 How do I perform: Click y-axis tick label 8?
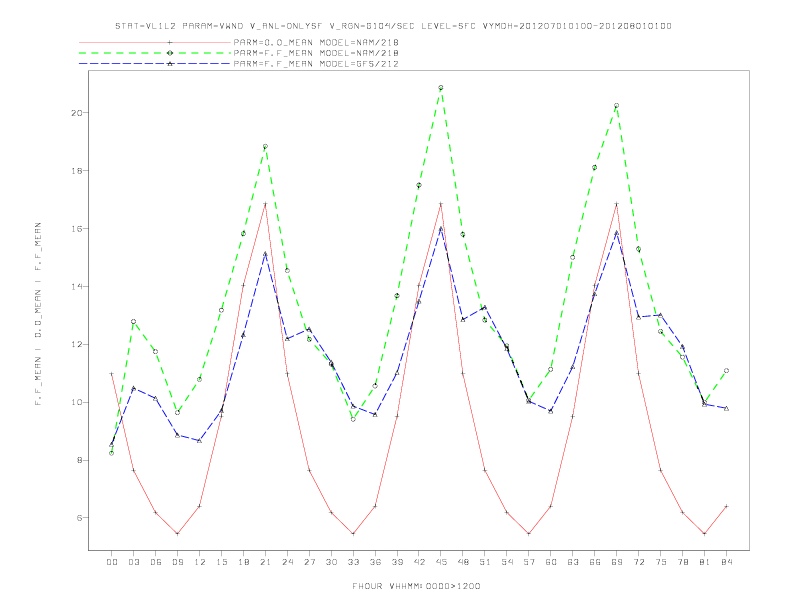pyautogui.click(x=80, y=461)
